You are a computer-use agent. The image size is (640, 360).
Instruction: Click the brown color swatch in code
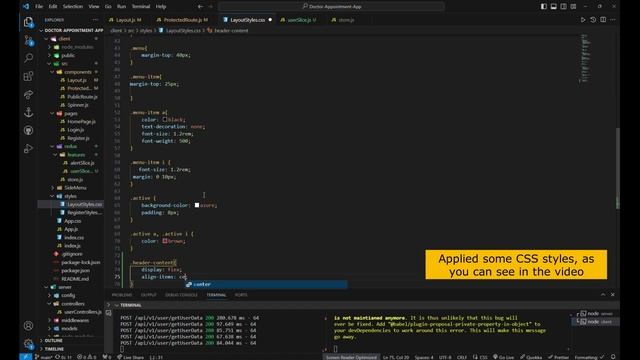164,241
